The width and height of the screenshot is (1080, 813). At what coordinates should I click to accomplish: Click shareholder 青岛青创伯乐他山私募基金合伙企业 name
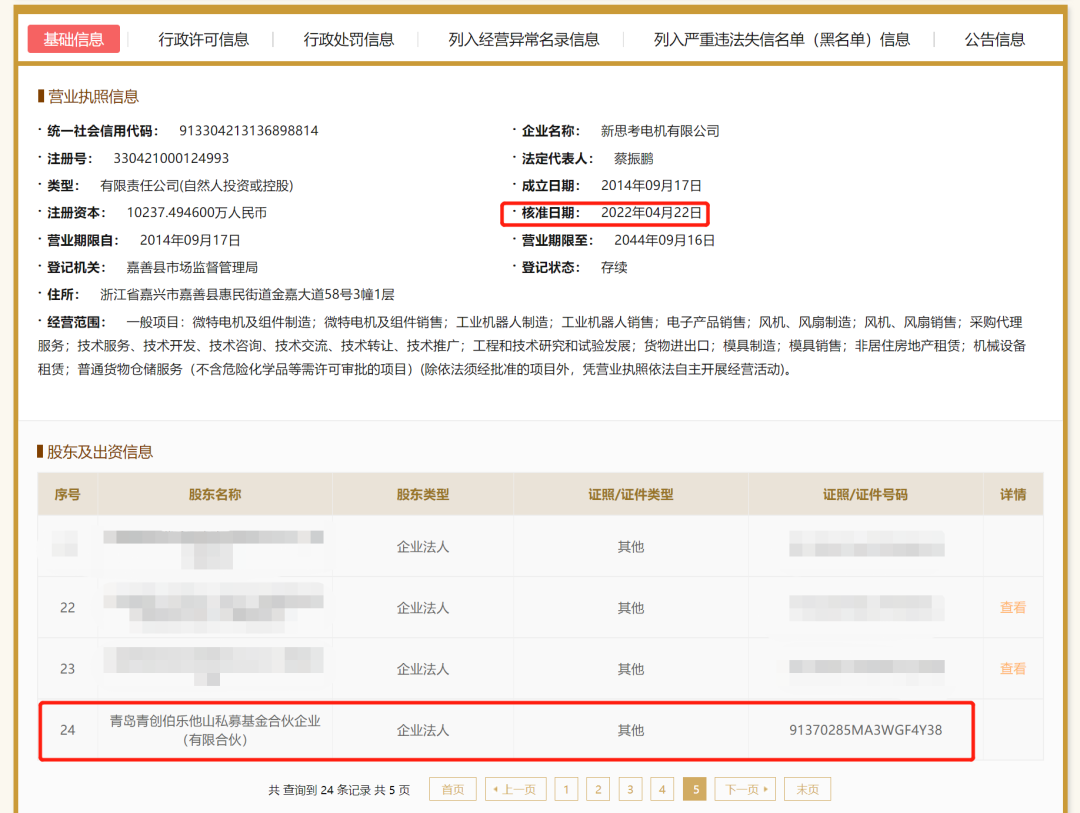(215, 730)
